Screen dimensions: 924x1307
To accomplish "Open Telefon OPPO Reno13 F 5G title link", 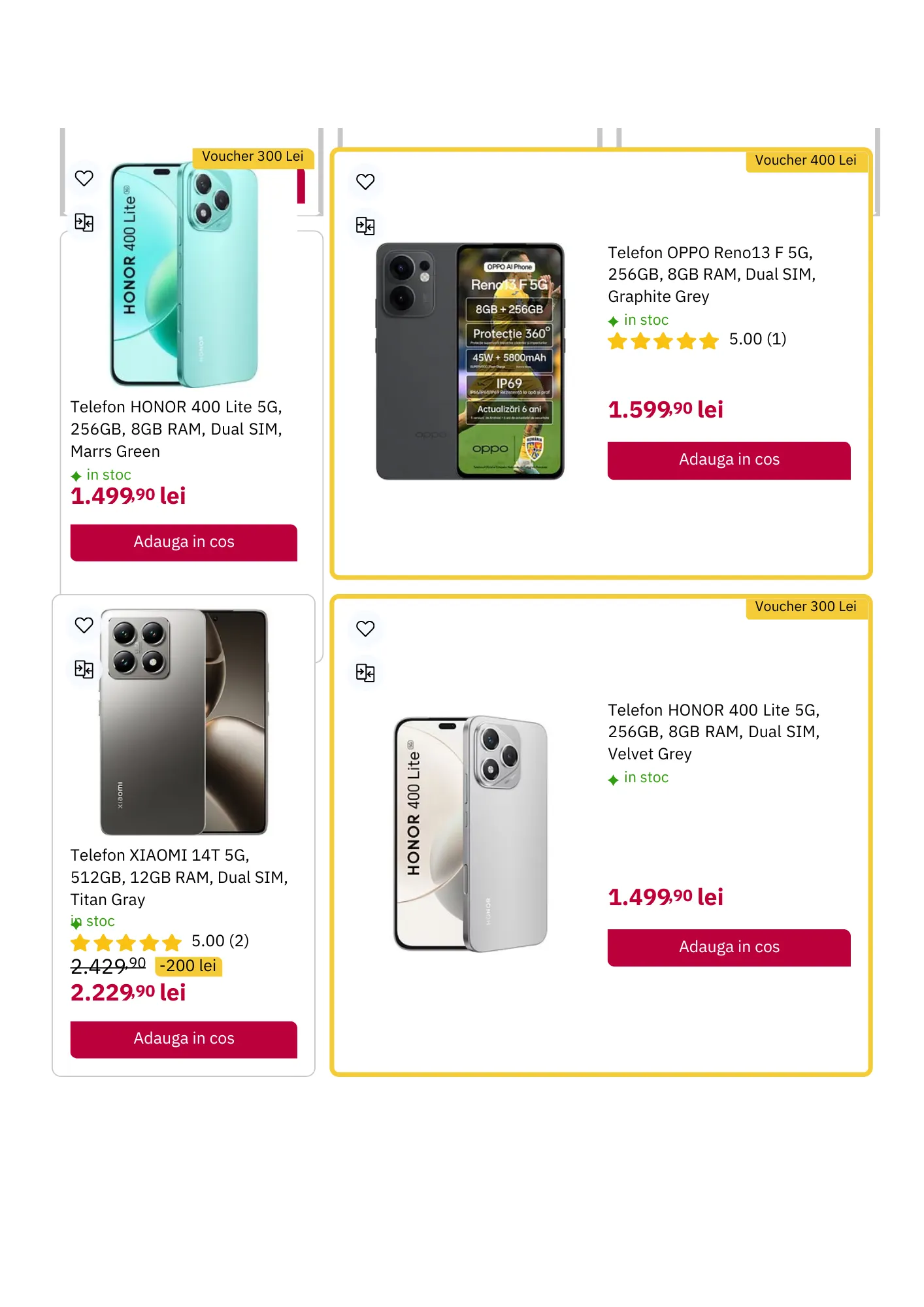I will (x=712, y=274).
